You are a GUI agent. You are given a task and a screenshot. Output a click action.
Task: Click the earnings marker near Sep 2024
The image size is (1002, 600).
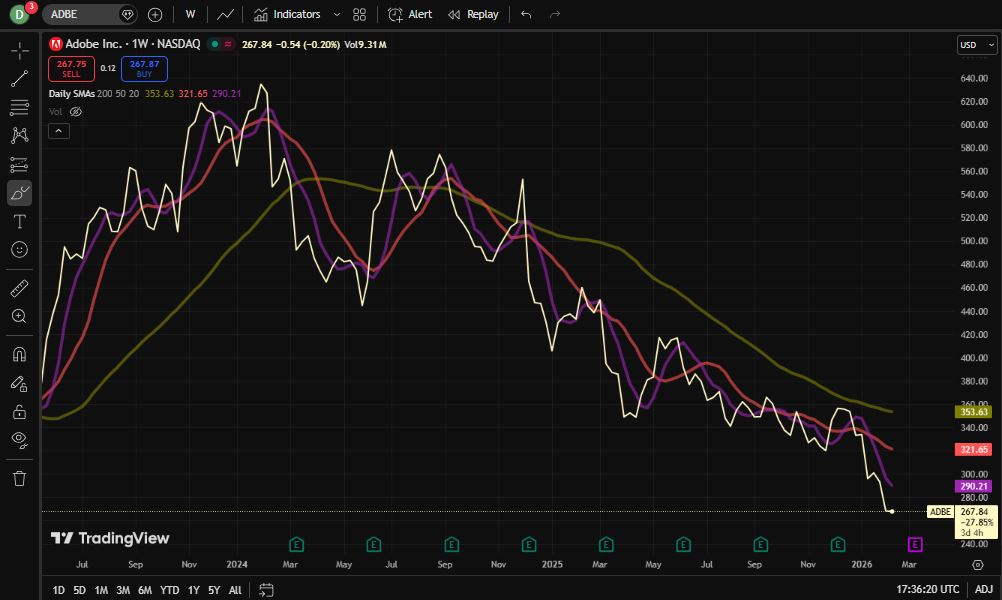coord(451,544)
